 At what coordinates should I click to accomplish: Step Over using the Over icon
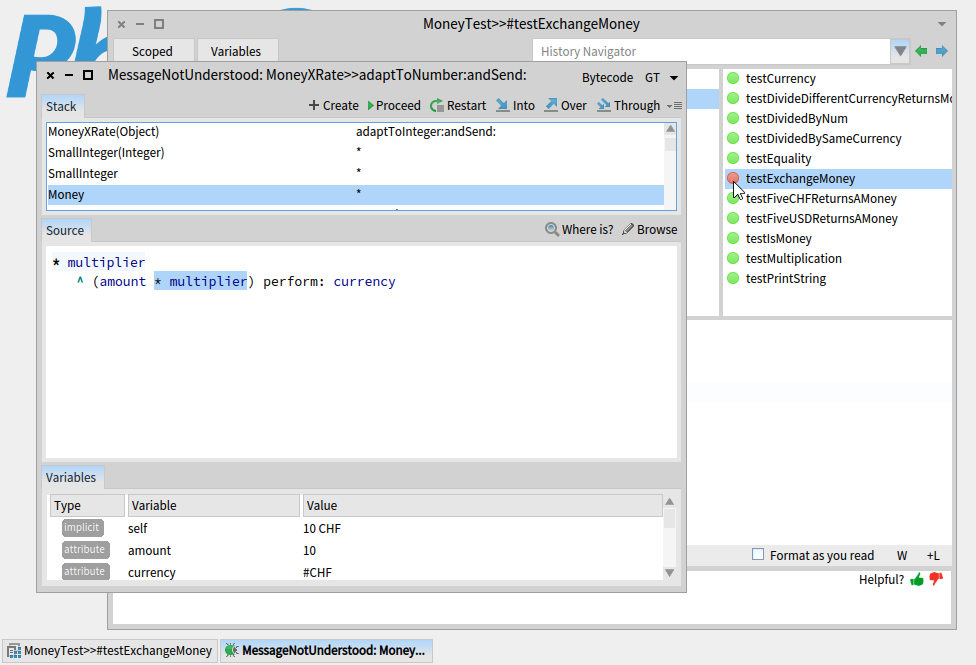[x=551, y=105]
